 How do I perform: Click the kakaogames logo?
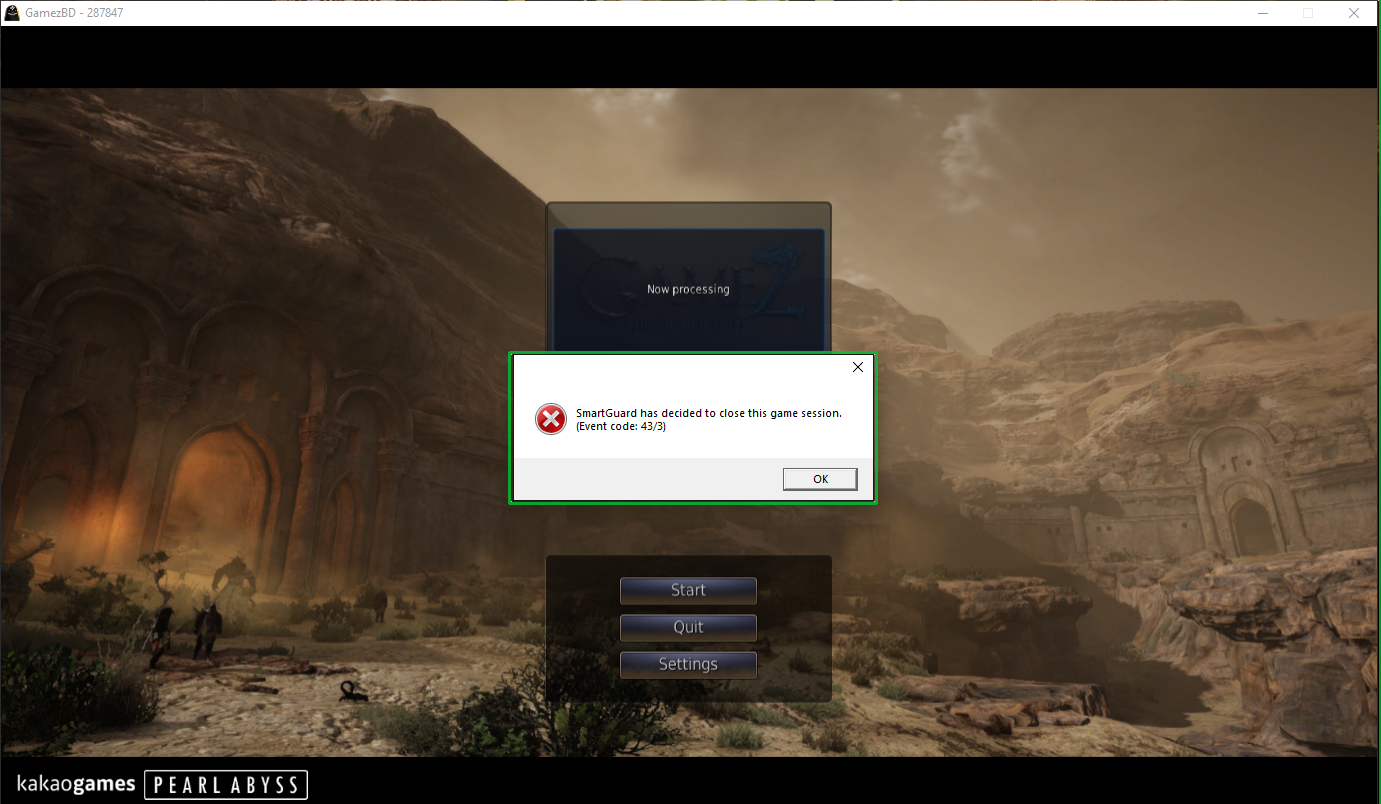tap(76, 784)
